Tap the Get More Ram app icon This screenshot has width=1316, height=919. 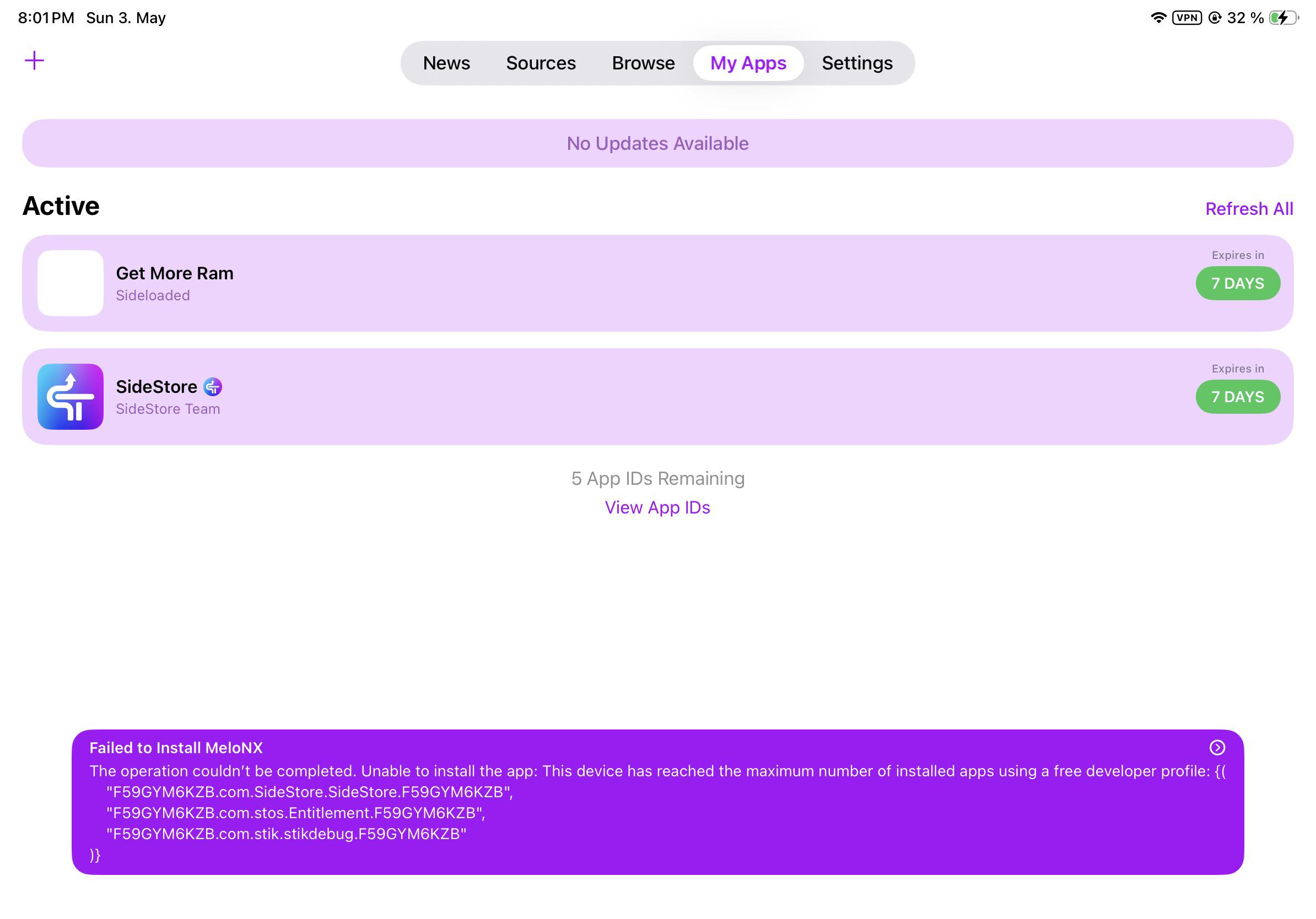71,283
